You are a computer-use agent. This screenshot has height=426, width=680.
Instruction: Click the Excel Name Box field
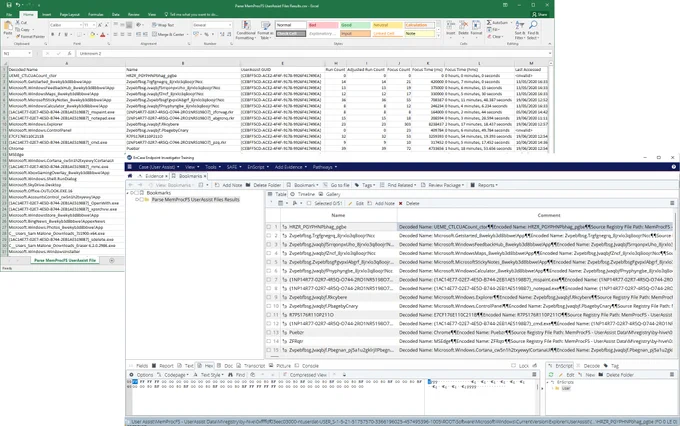click(x=16, y=53)
